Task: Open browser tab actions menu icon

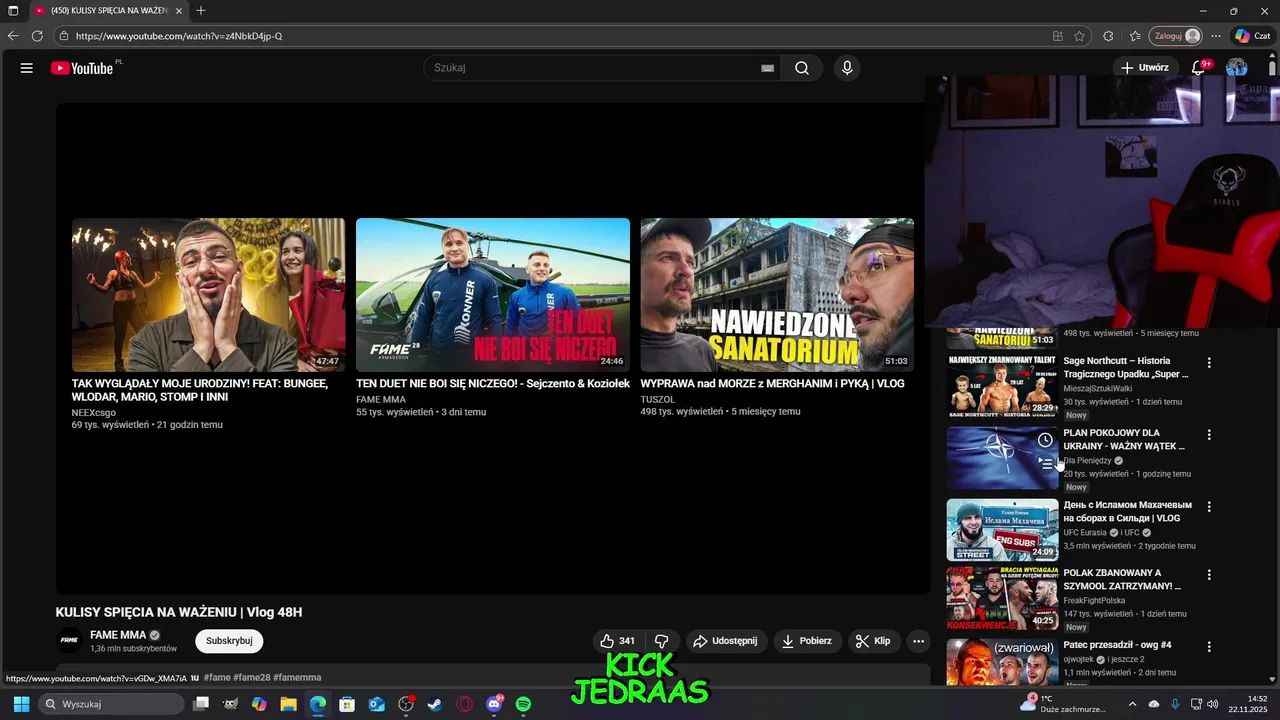Action: (x=13, y=10)
